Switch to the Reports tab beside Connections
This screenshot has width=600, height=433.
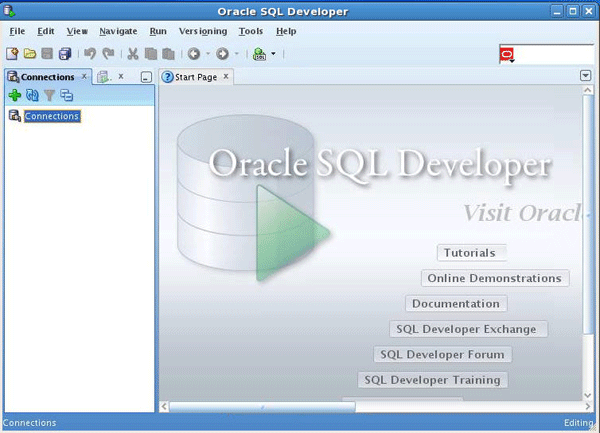coord(104,77)
